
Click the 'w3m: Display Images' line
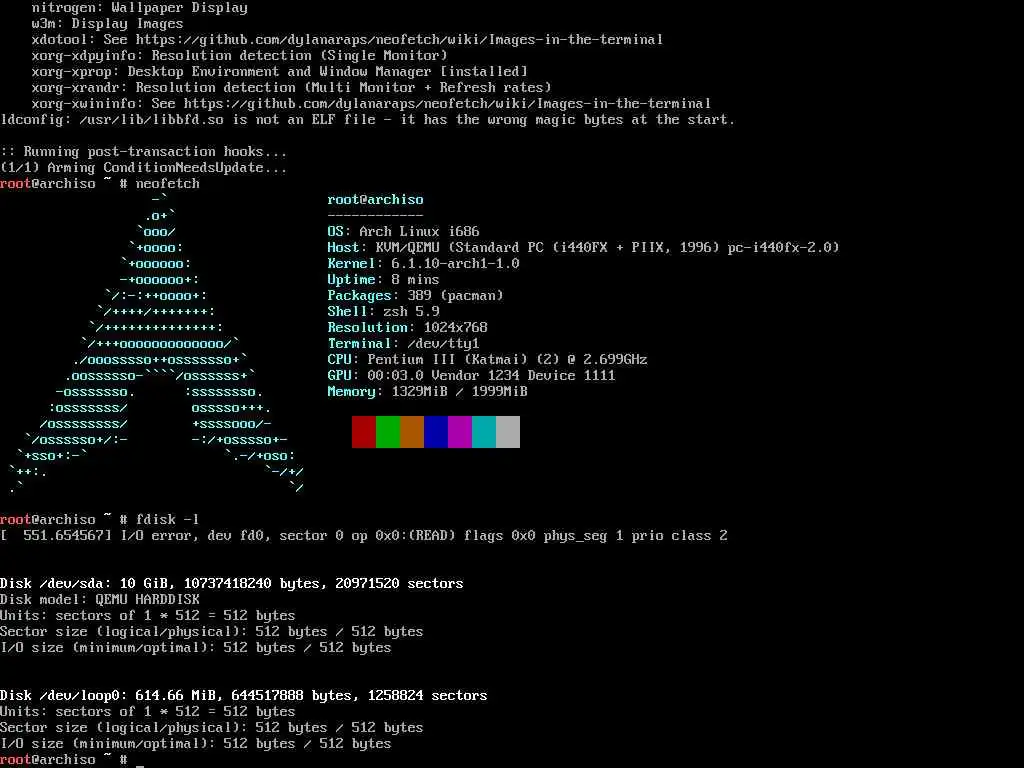tap(108, 24)
